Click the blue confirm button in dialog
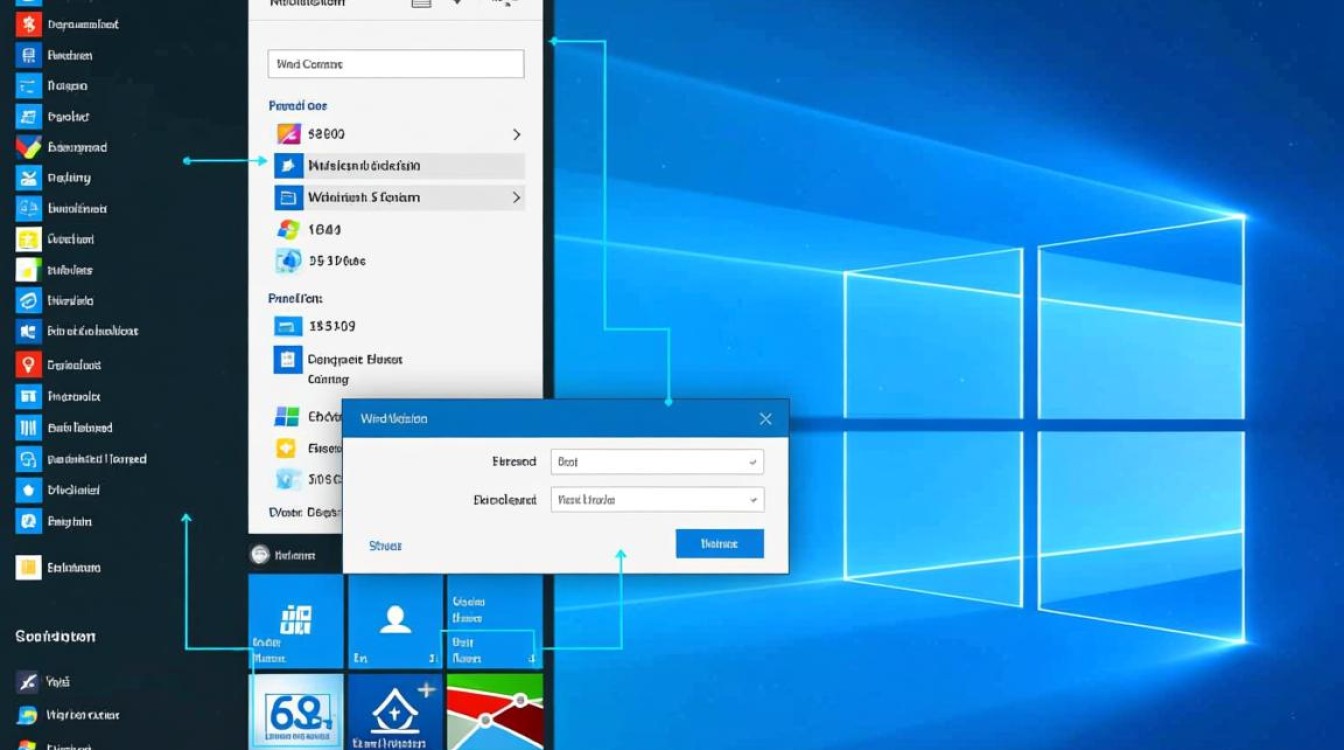1344x750 pixels. [x=719, y=544]
